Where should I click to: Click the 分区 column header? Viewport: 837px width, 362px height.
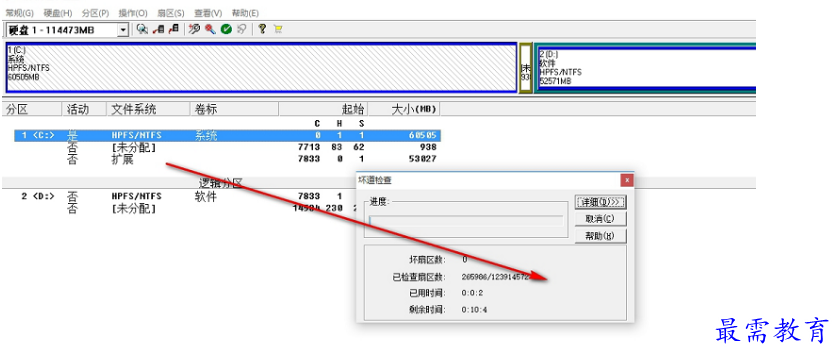(x=32, y=109)
